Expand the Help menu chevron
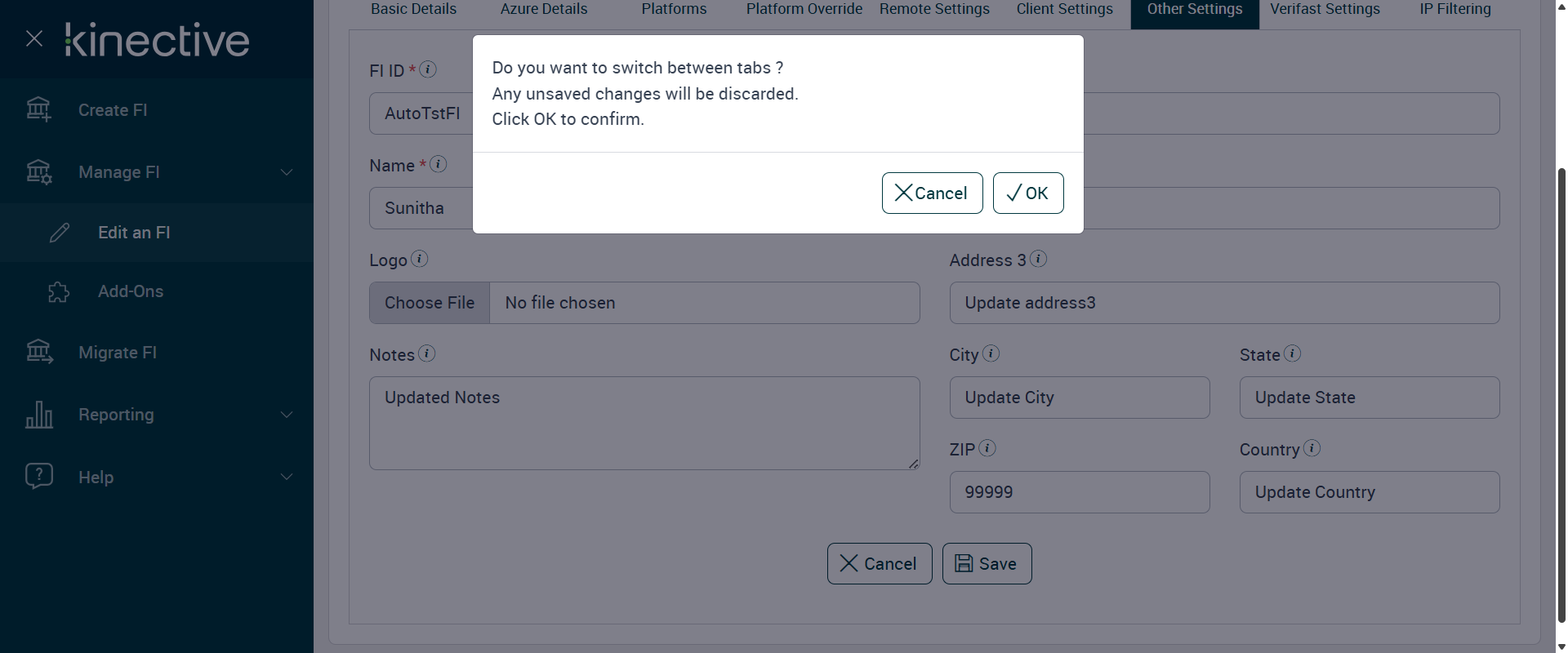The width and height of the screenshot is (1568, 653). pos(287,477)
